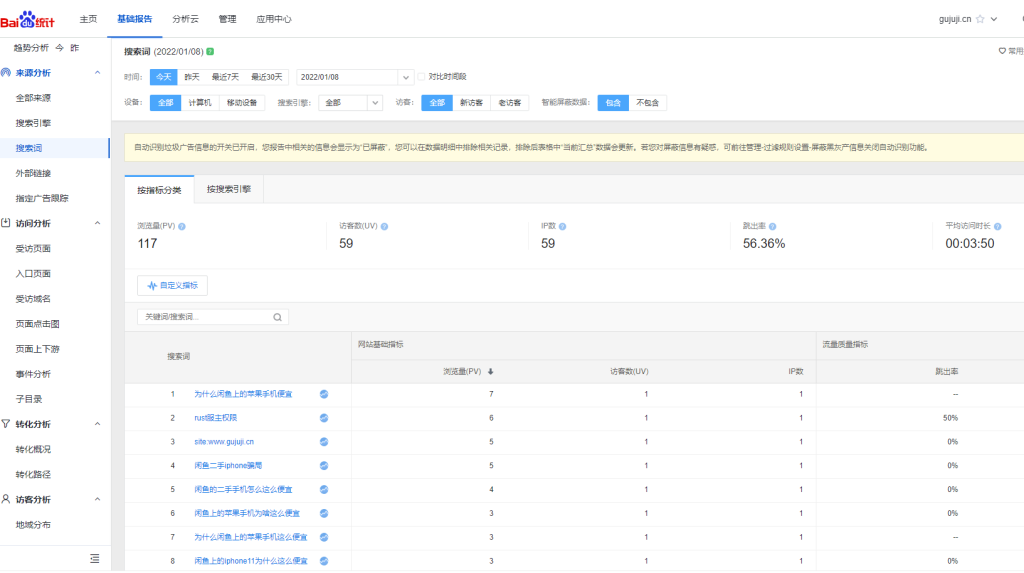
Task: Open 搜索引擎 in the sidebar
Action: (x=33, y=123)
